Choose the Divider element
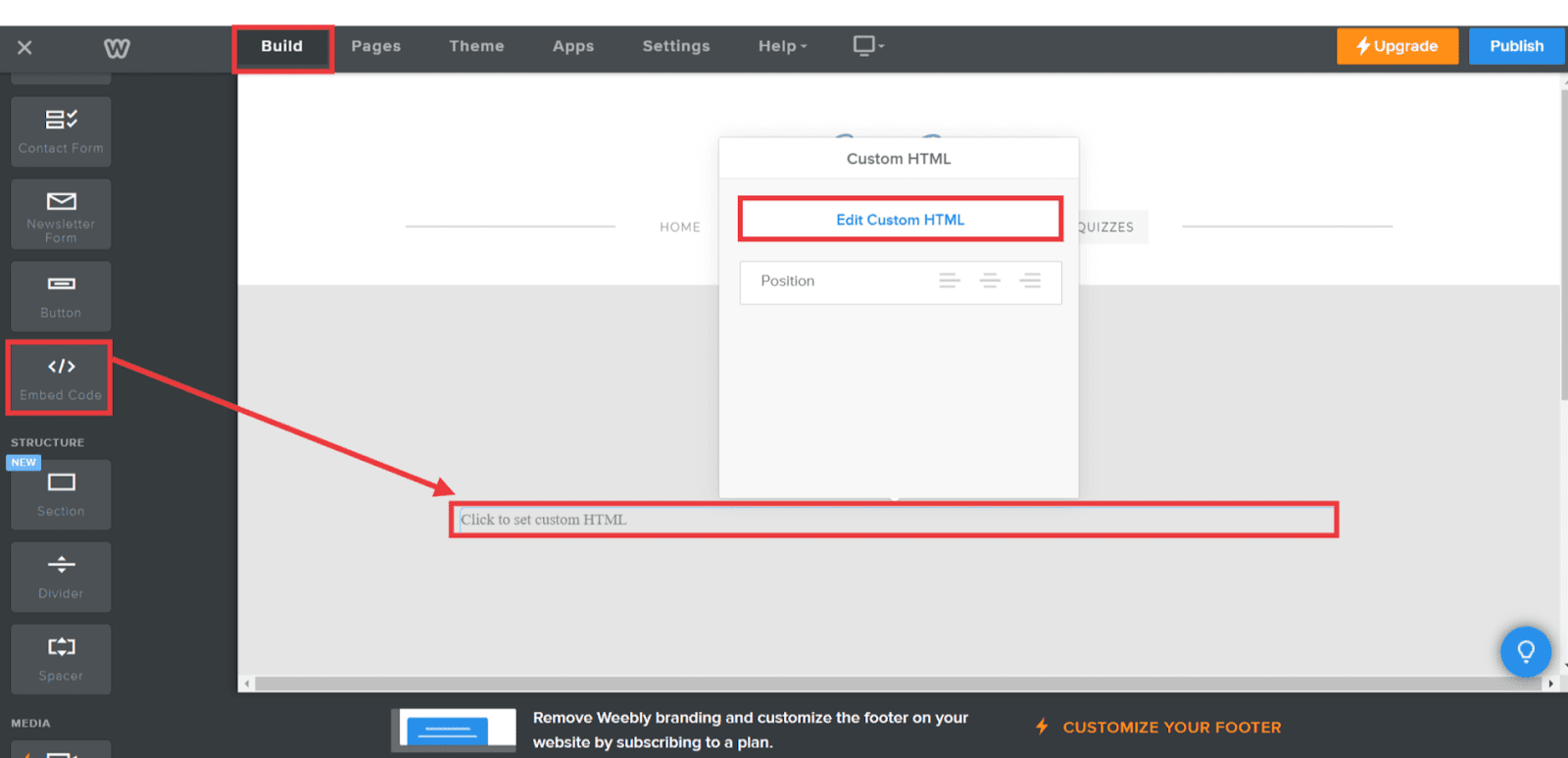 click(61, 578)
